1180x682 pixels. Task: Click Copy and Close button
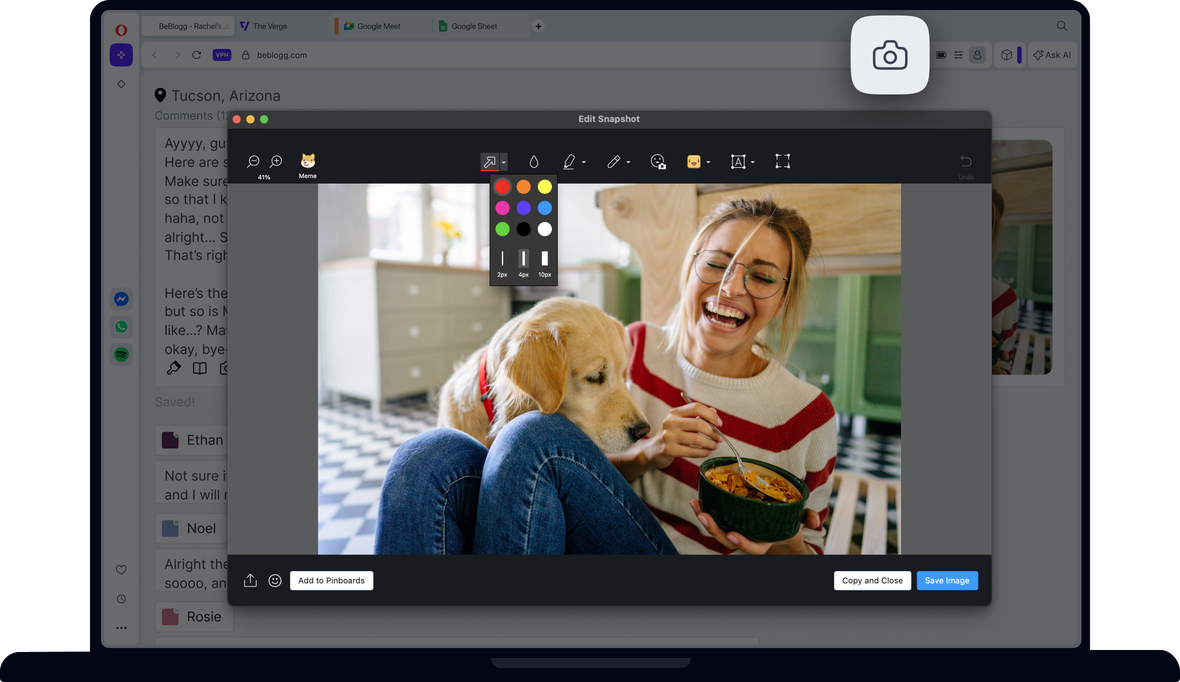(x=872, y=580)
